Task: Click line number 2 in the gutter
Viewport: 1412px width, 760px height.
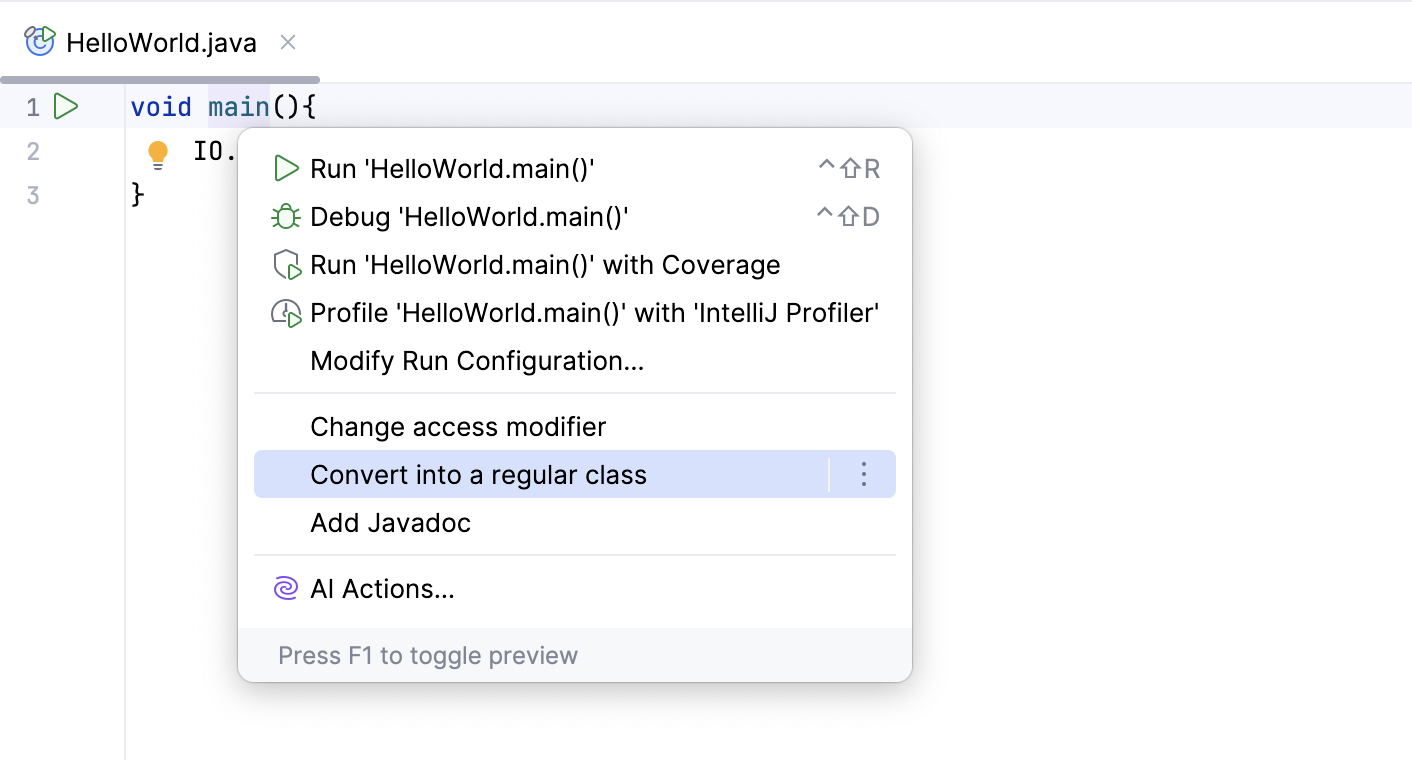Action: tap(32, 152)
